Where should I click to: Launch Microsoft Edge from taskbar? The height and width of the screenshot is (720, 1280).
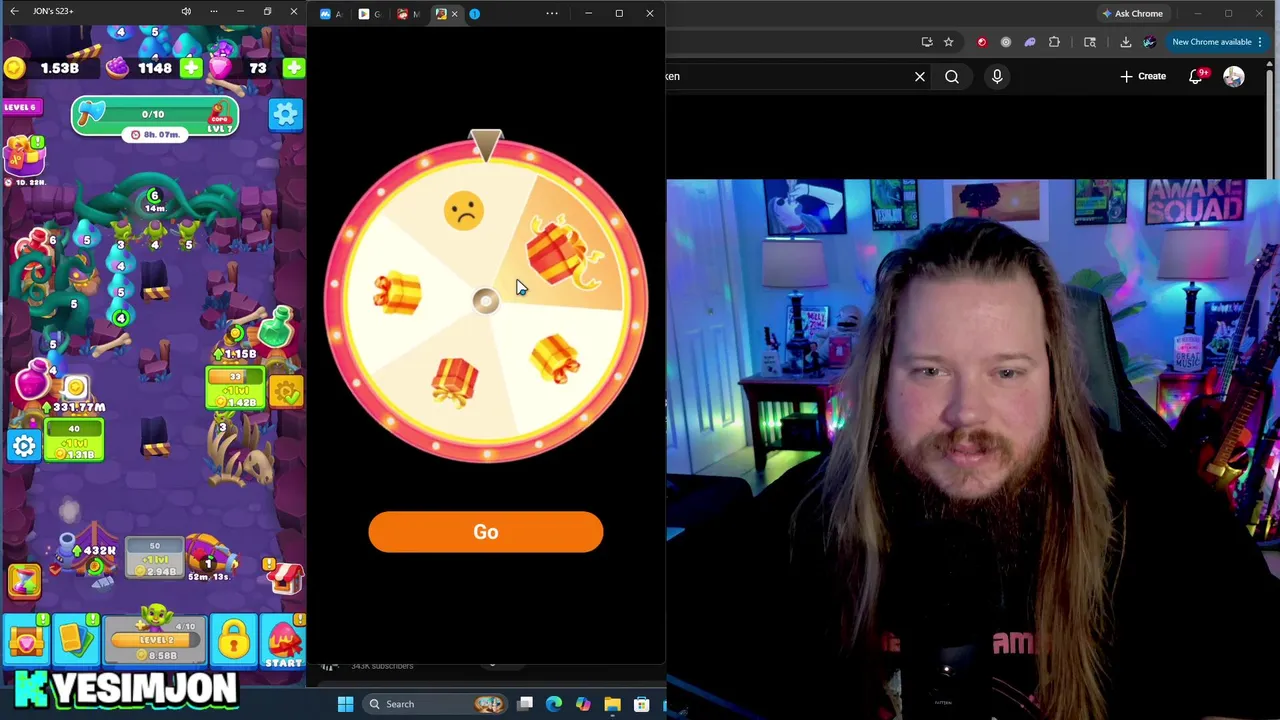(554, 704)
